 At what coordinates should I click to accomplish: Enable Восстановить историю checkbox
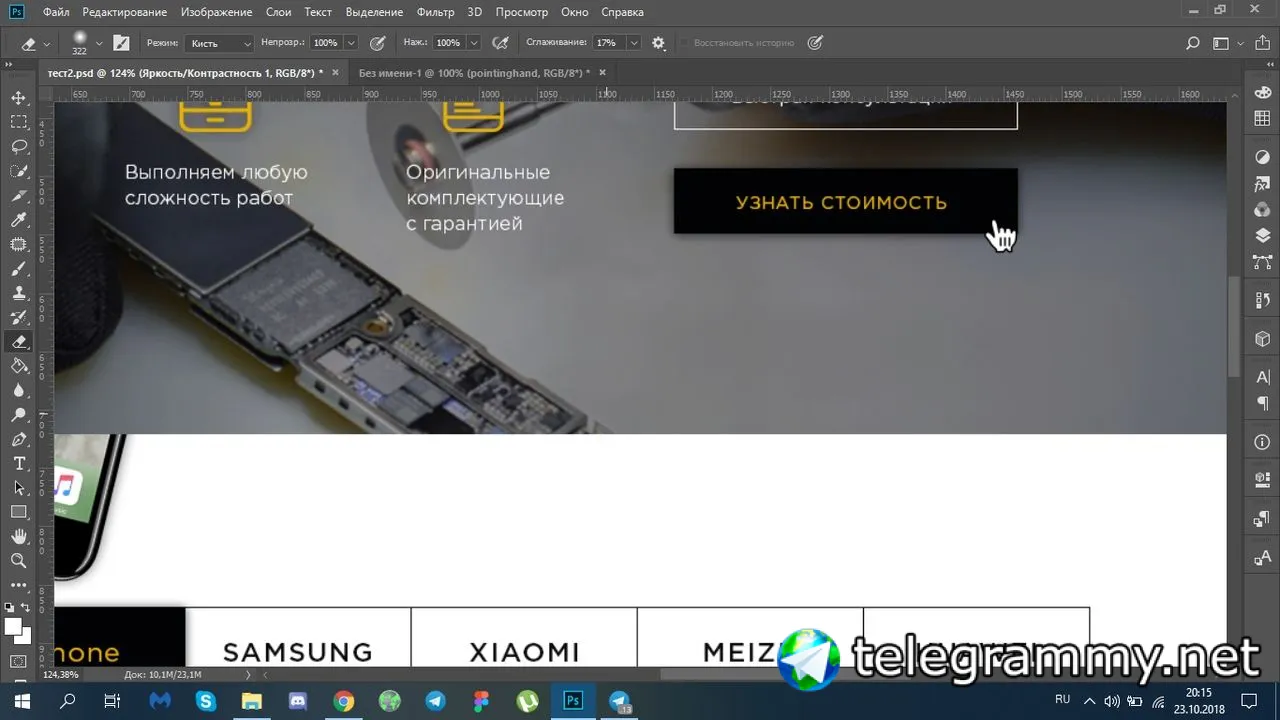coord(685,43)
